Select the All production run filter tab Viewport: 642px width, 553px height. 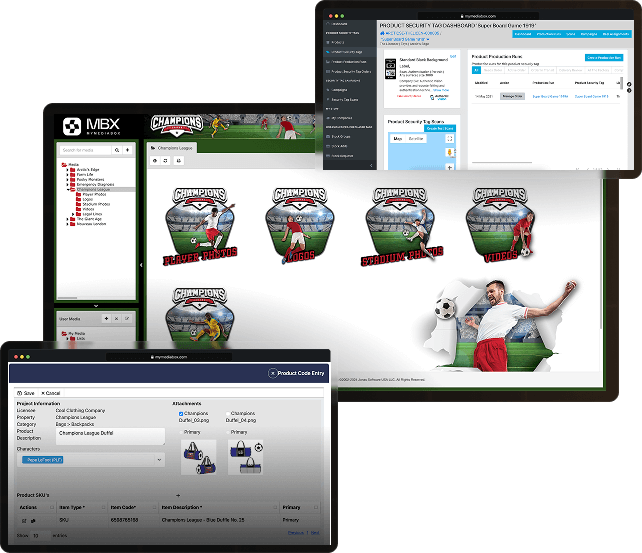pyautogui.click(x=476, y=70)
